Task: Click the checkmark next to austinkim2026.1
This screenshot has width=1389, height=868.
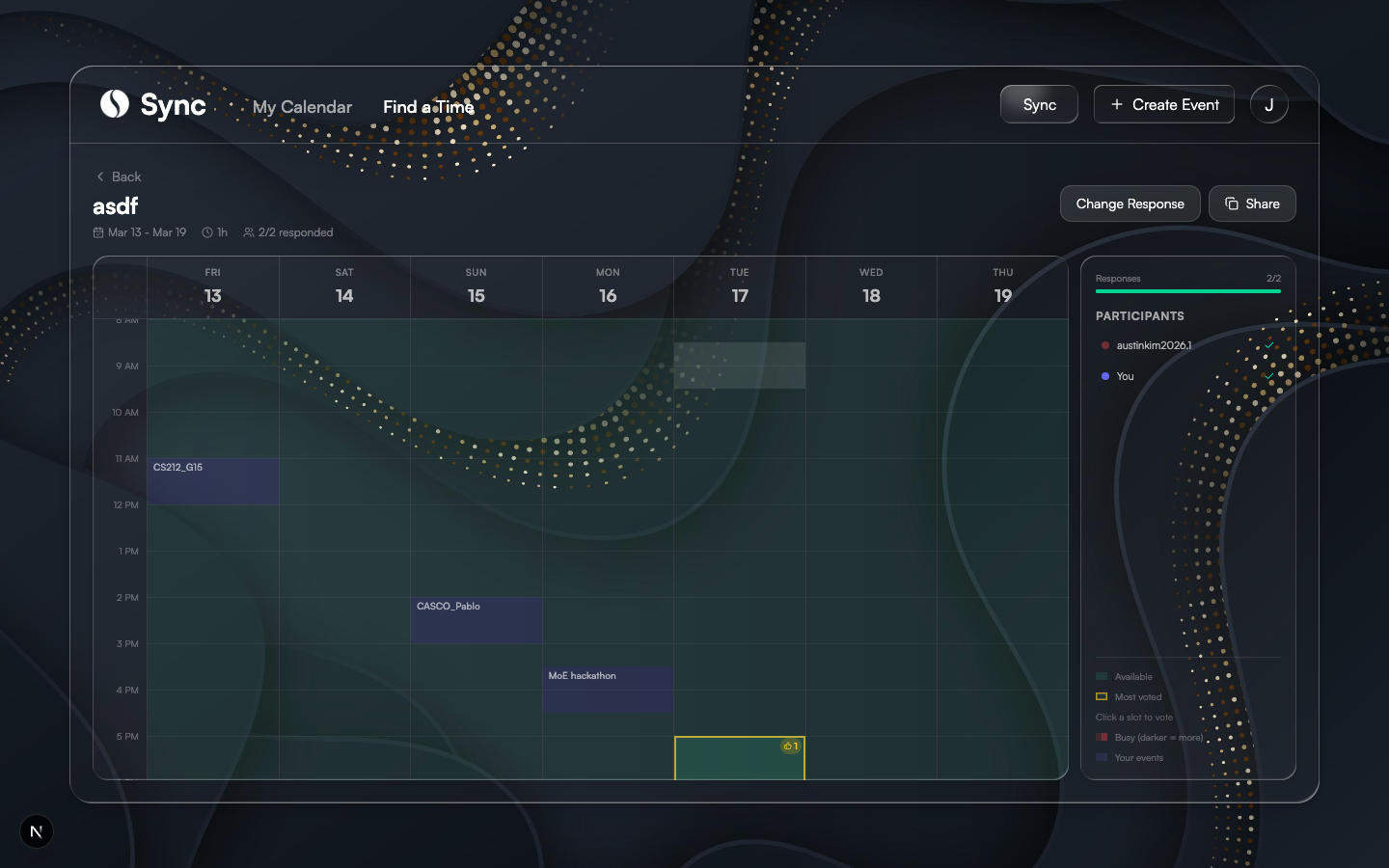Action: [1269, 345]
